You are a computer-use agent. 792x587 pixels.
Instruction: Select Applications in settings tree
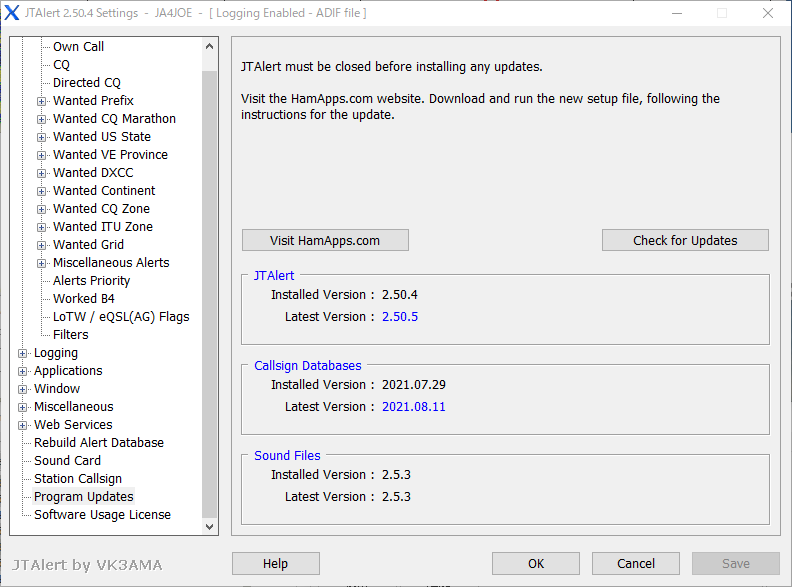tap(68, 371)
